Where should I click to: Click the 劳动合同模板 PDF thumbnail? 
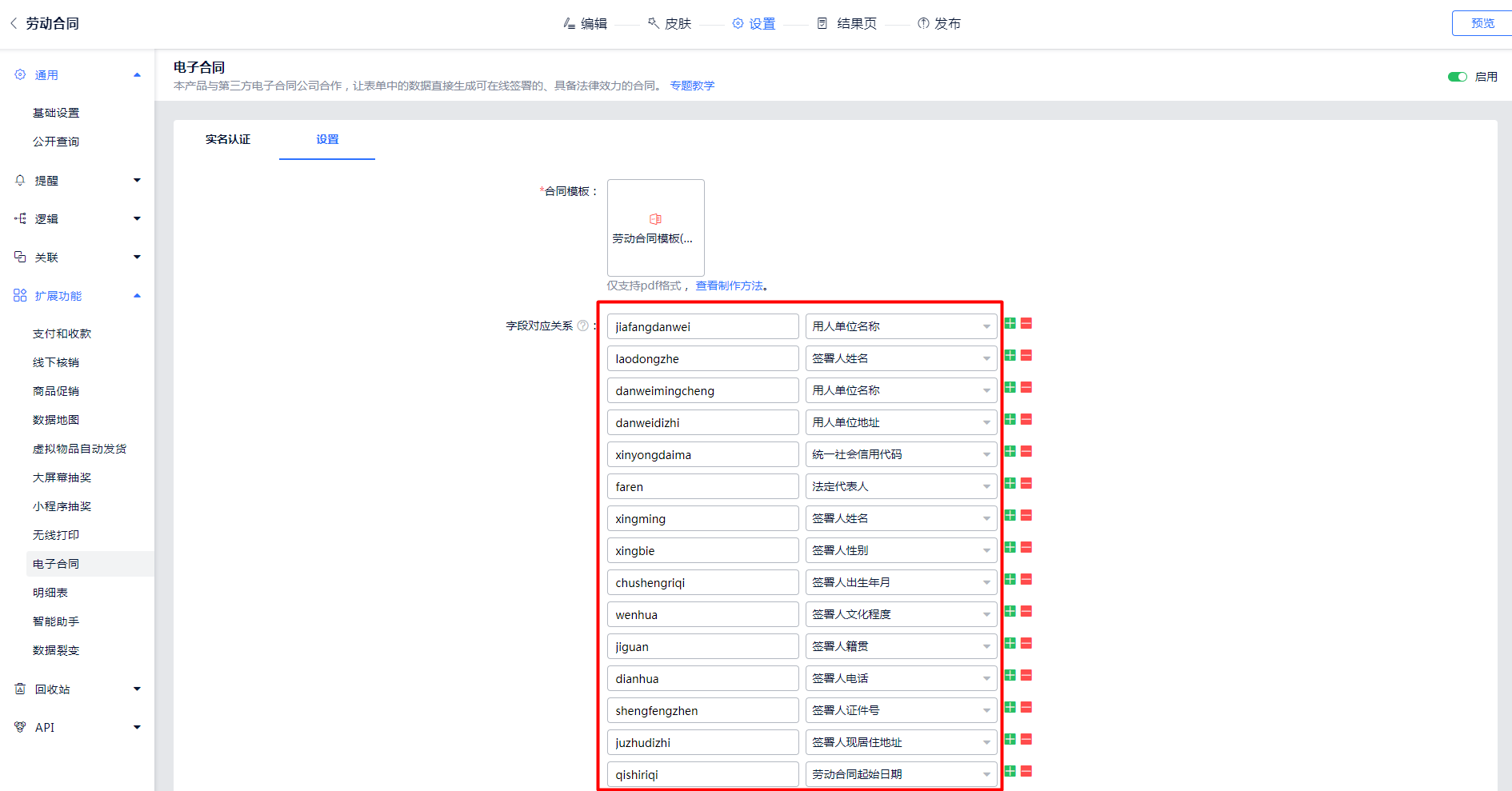[x=655, y=228]
